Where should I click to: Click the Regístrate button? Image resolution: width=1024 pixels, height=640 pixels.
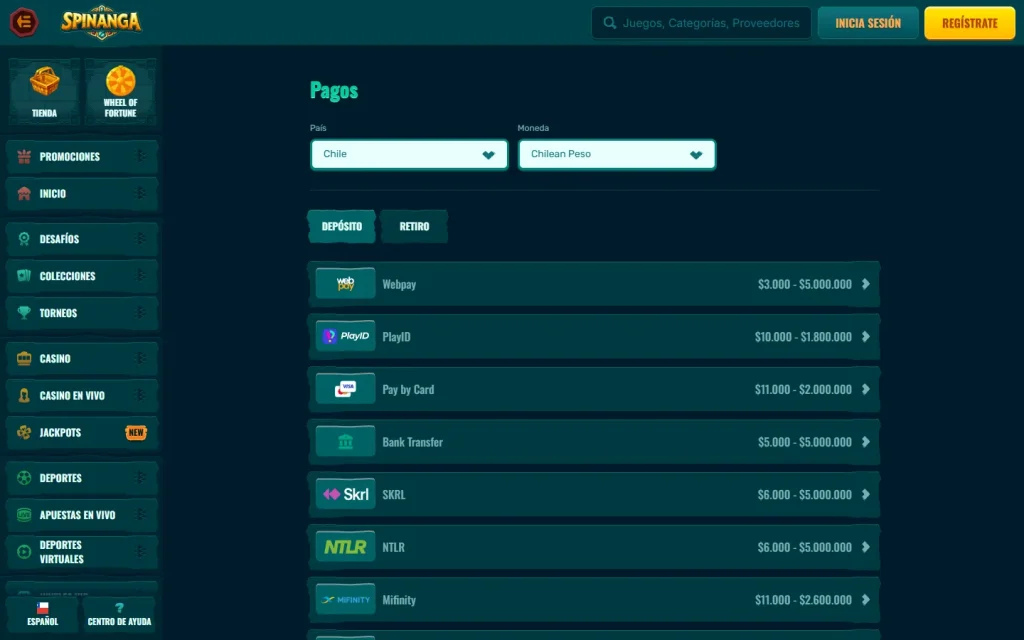tap(970, 23)
